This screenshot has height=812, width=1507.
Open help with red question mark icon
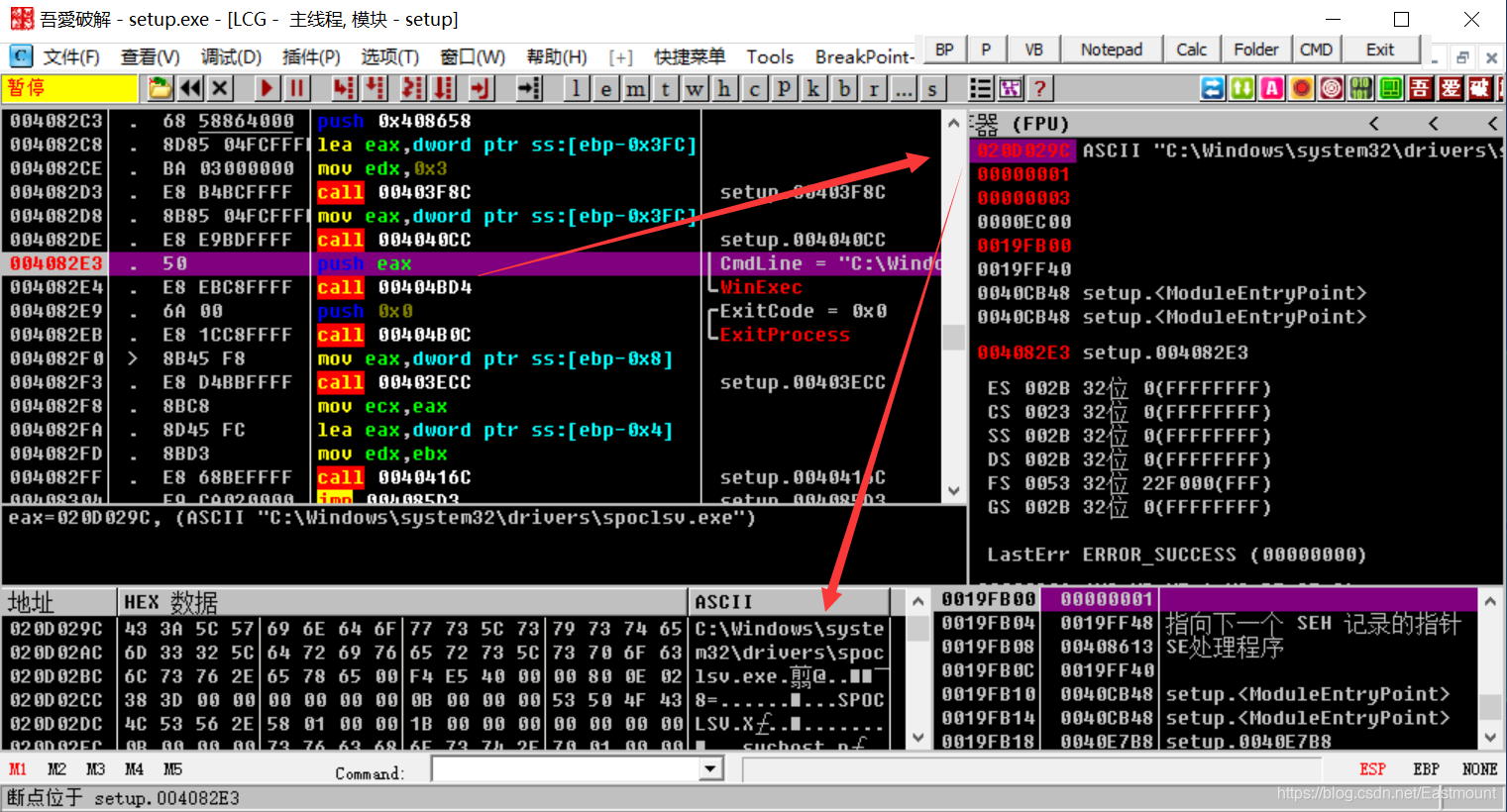(x=1040, y=89)
